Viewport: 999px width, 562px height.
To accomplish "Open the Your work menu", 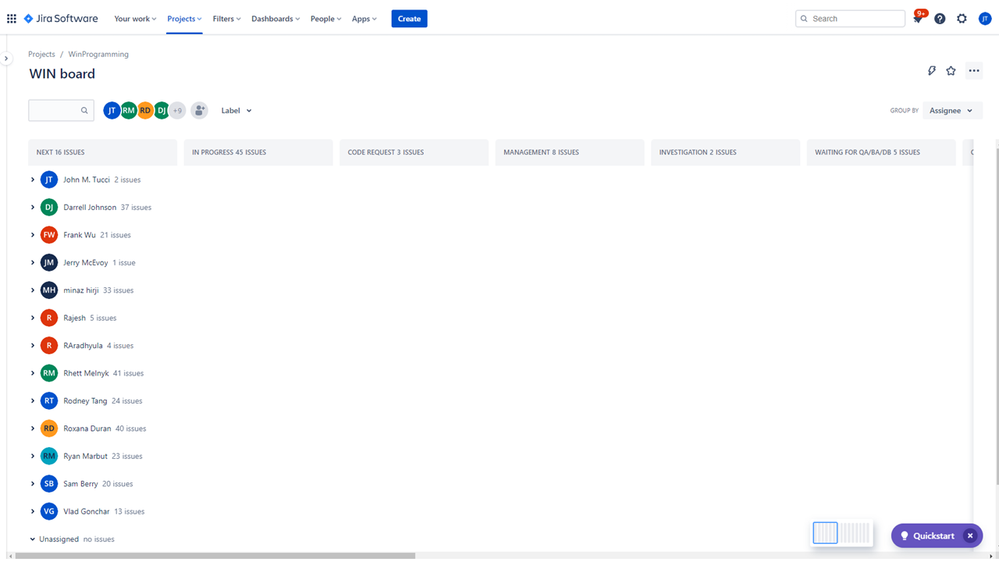I will click(135, 18).
